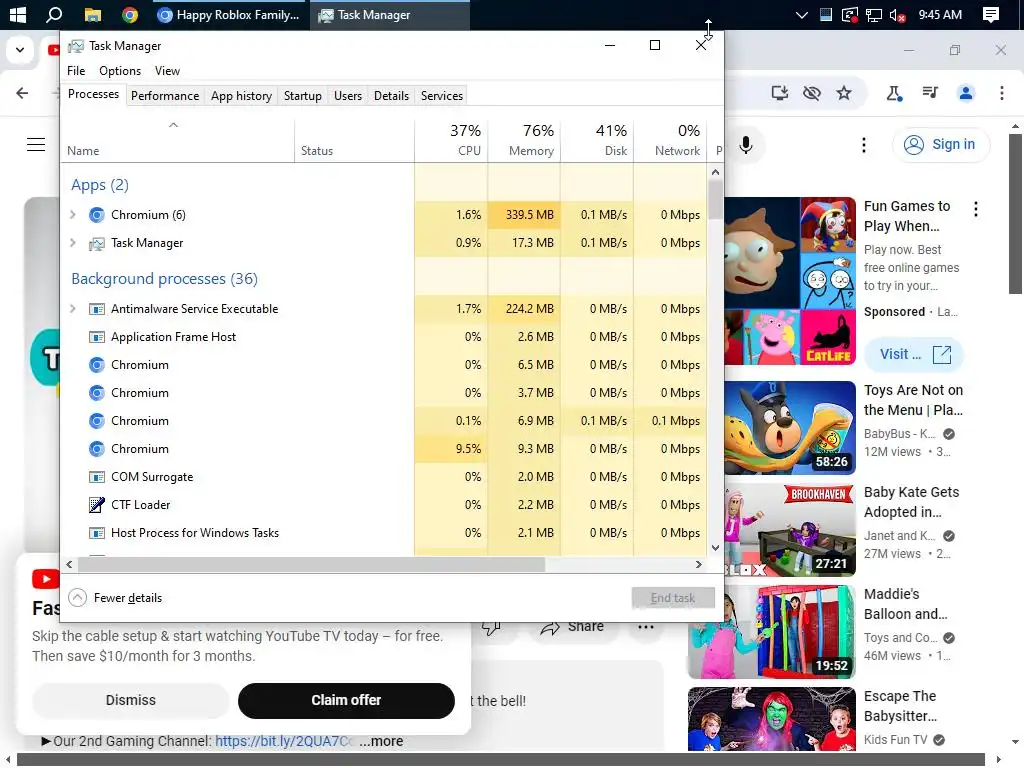The image size is (1024, 768).
Task: Switch to the Performance tab
Action: pyautogui.click(x=165, y=96)
